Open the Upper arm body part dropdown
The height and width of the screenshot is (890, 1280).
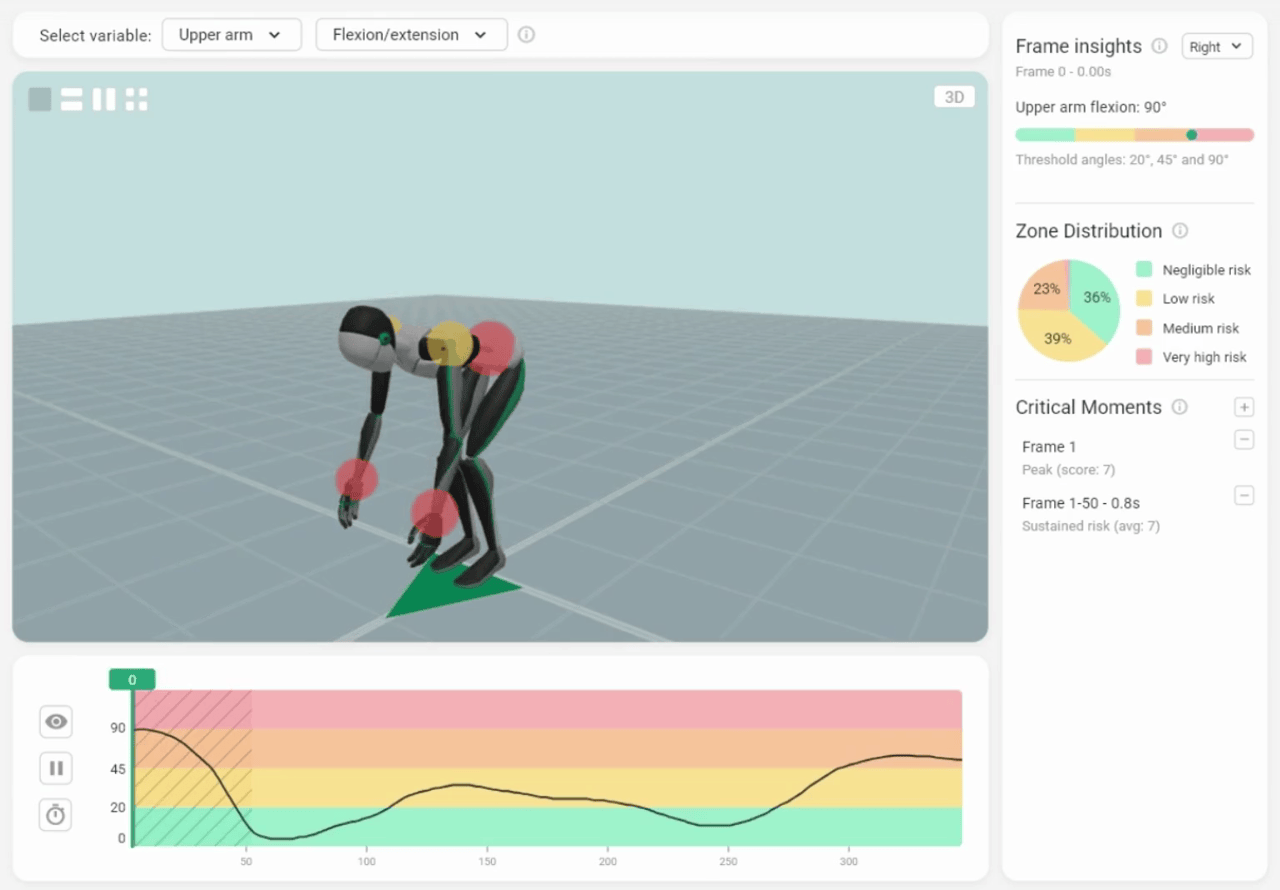click(231, 35)
